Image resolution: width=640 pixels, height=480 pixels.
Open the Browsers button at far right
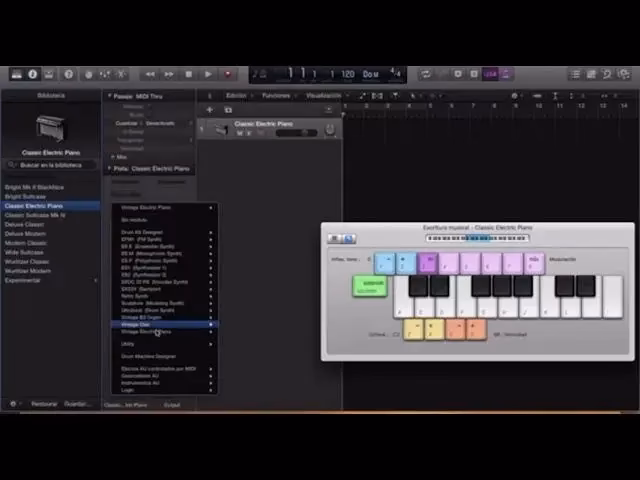click(x=624, y=74)
